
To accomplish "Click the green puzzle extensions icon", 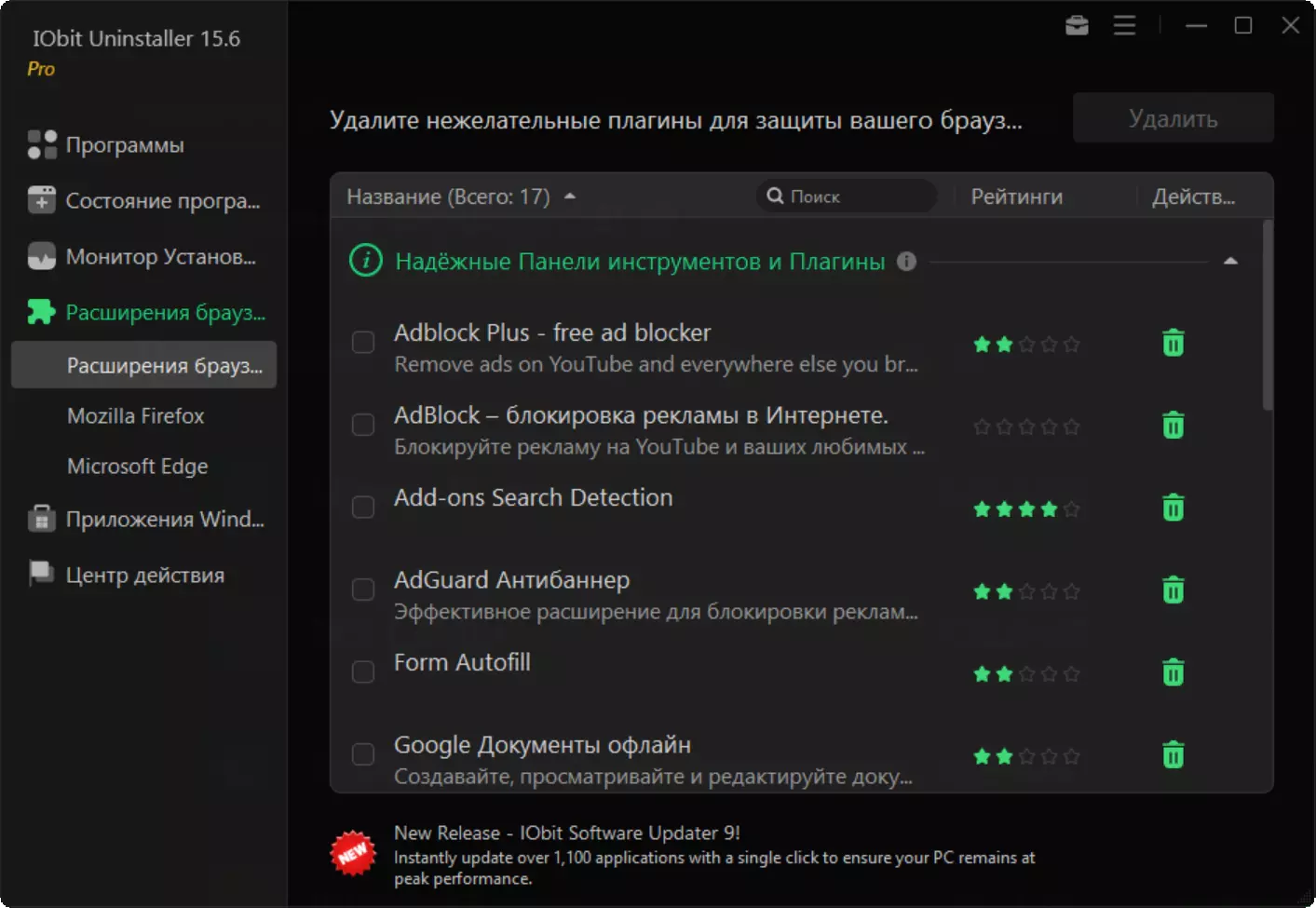I will pos(42,312).
